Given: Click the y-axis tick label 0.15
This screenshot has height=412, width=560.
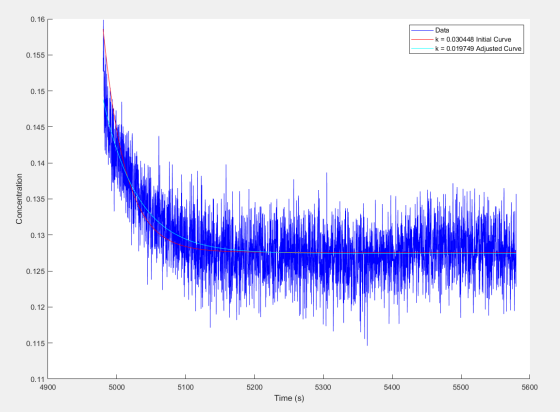Looking at the screenshot, I should [38, 91].
